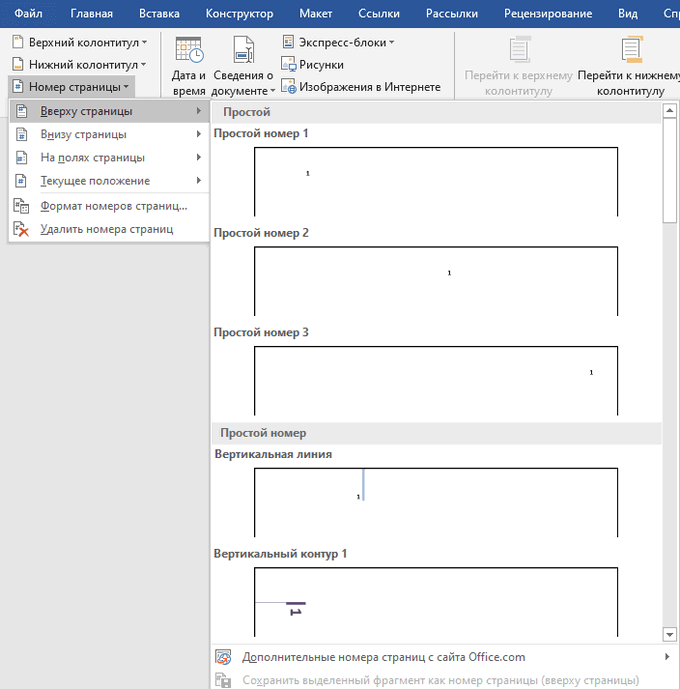
Task: Open the Сведения о документе dropdown arrow
Action: [x=272, y=91]
